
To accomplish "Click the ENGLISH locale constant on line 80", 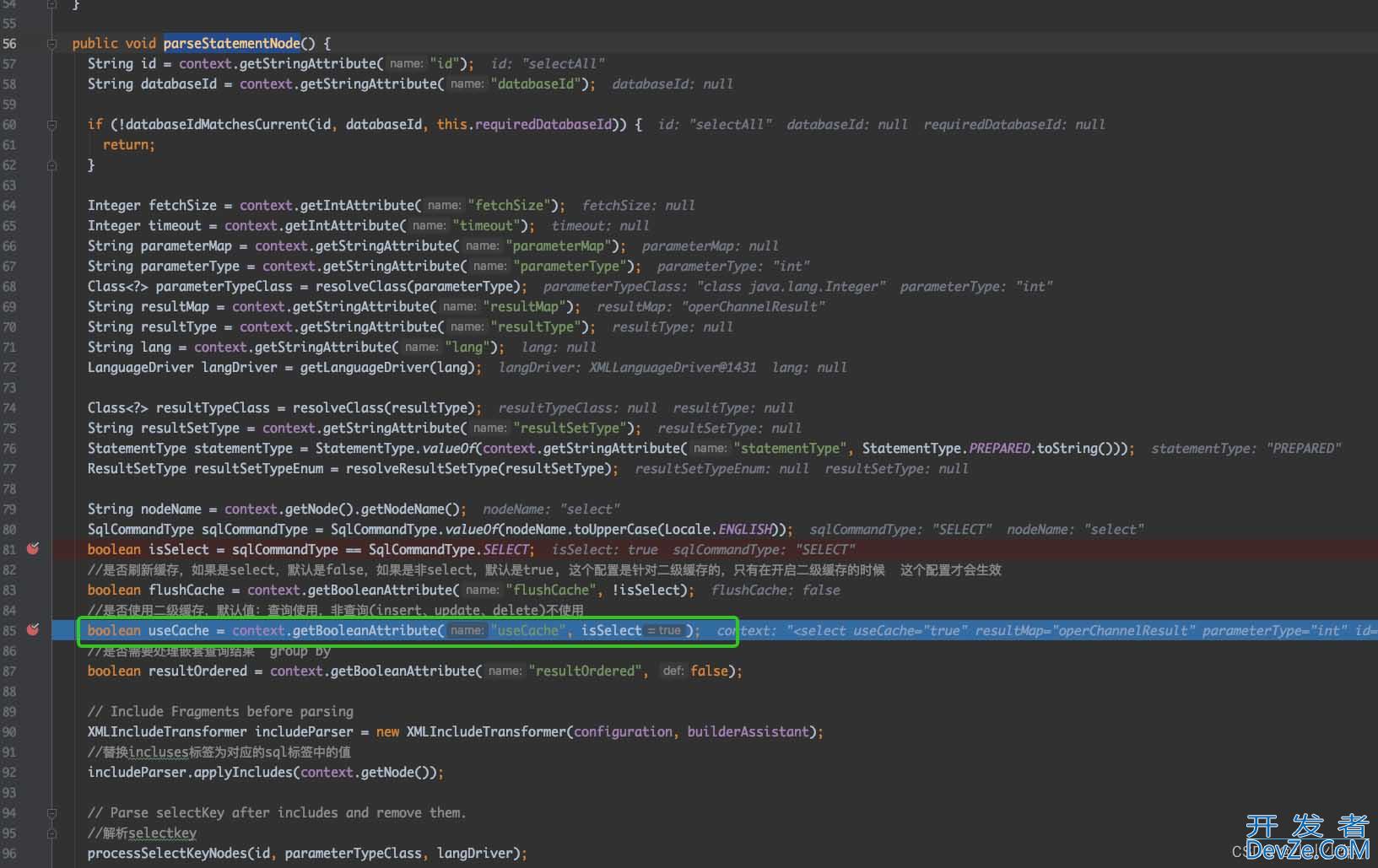I will [x=745, y=529].
